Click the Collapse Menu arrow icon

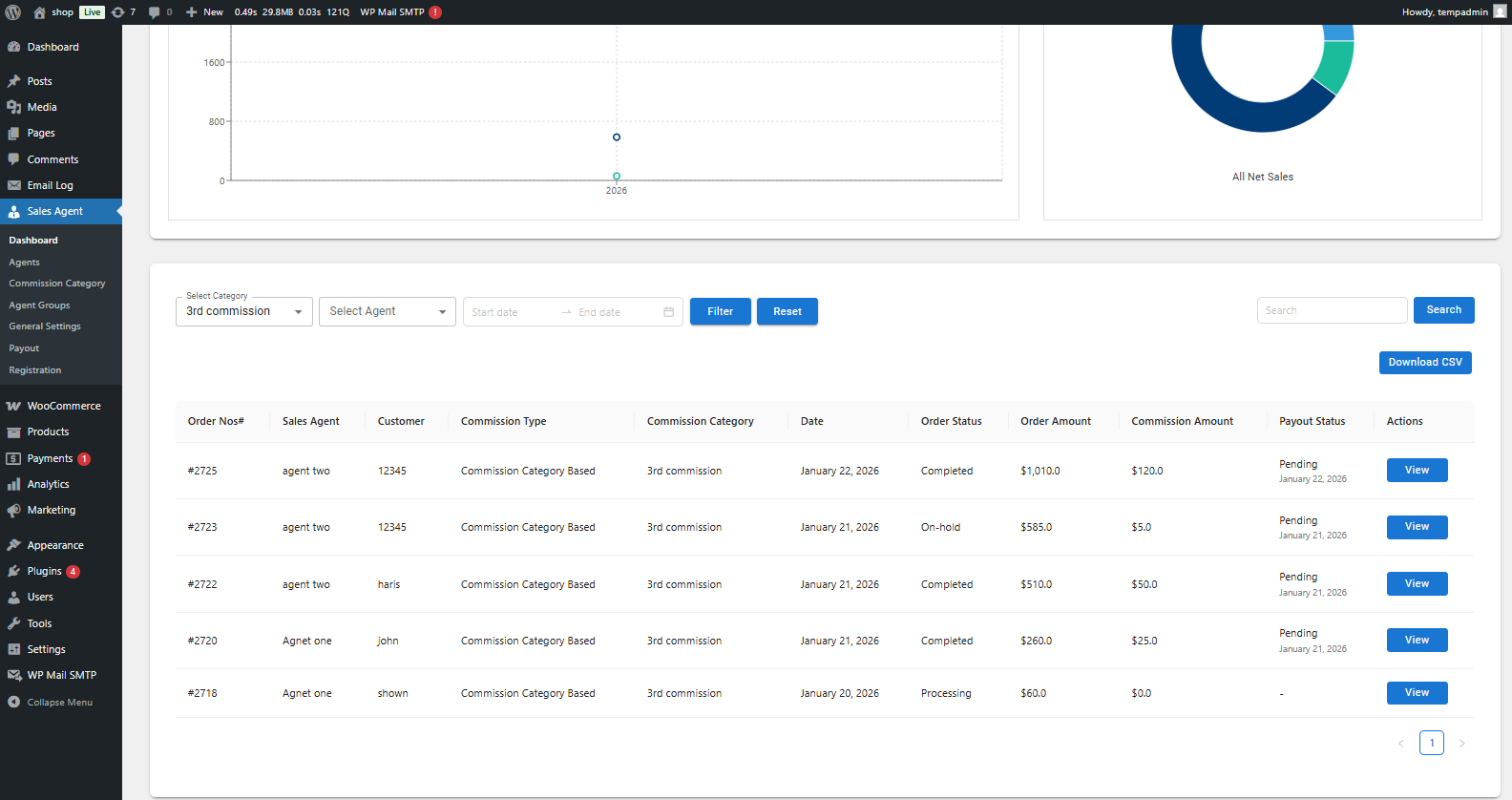[14, 702]
